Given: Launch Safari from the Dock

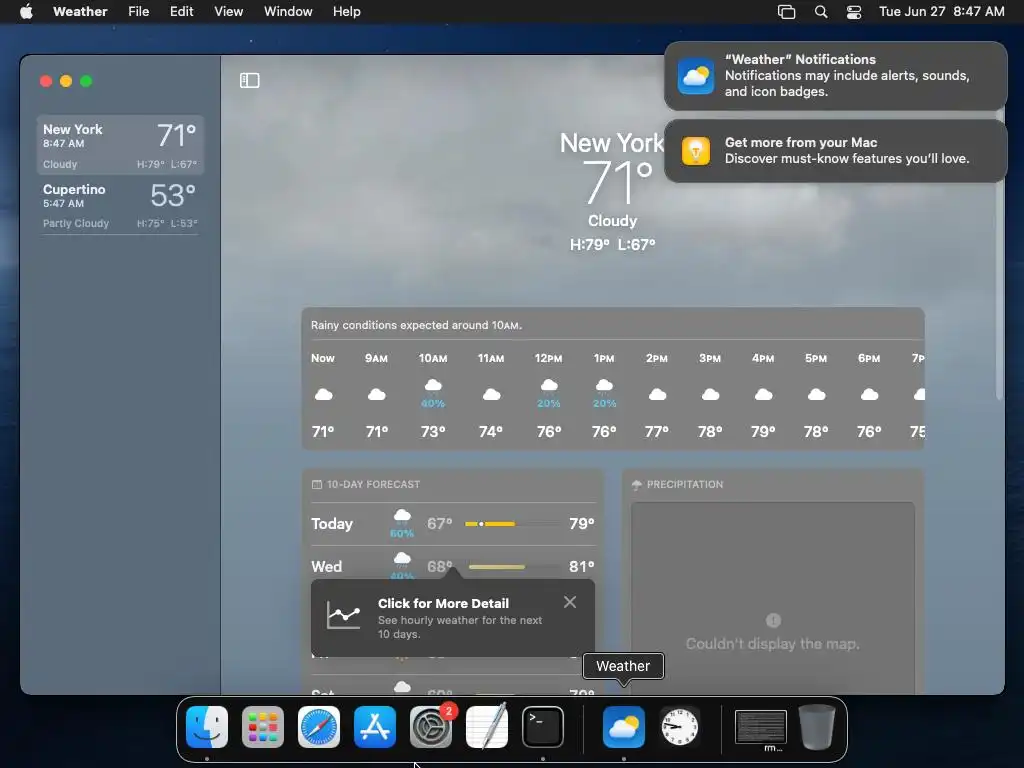Looking at the screenshot, I should coord(319,727).
